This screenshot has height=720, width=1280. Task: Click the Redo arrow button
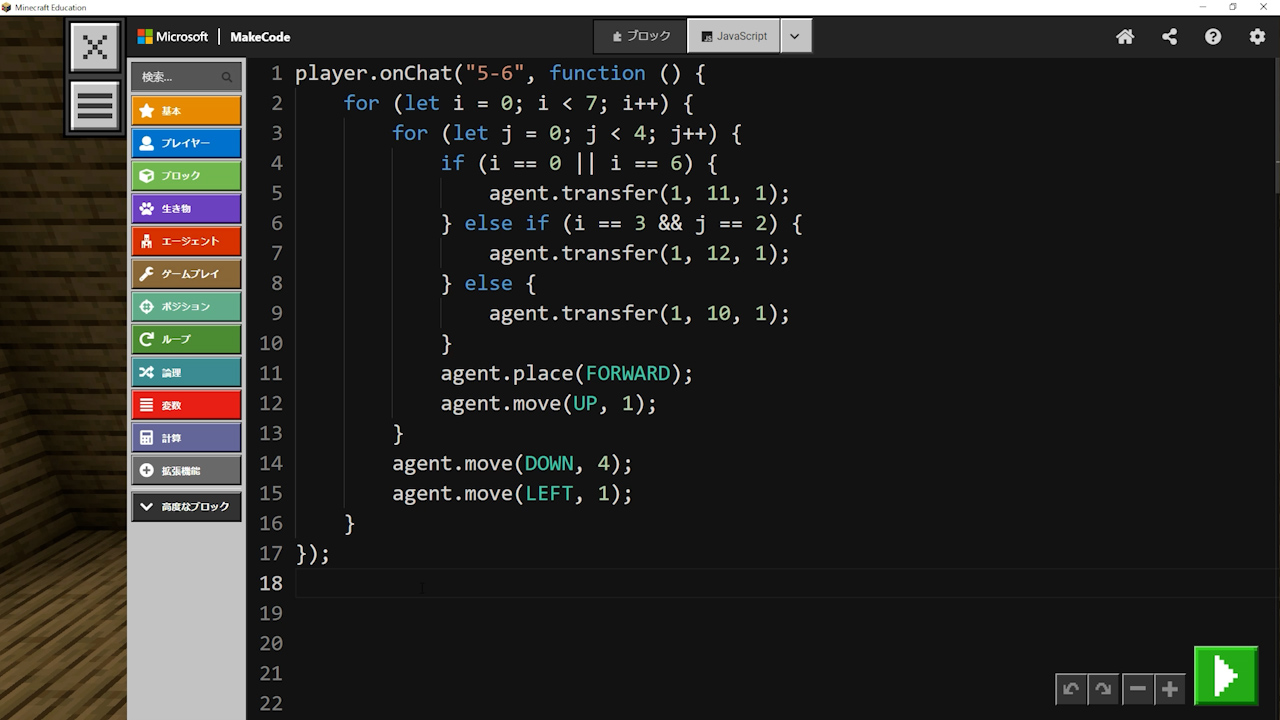coord(1103,689)
